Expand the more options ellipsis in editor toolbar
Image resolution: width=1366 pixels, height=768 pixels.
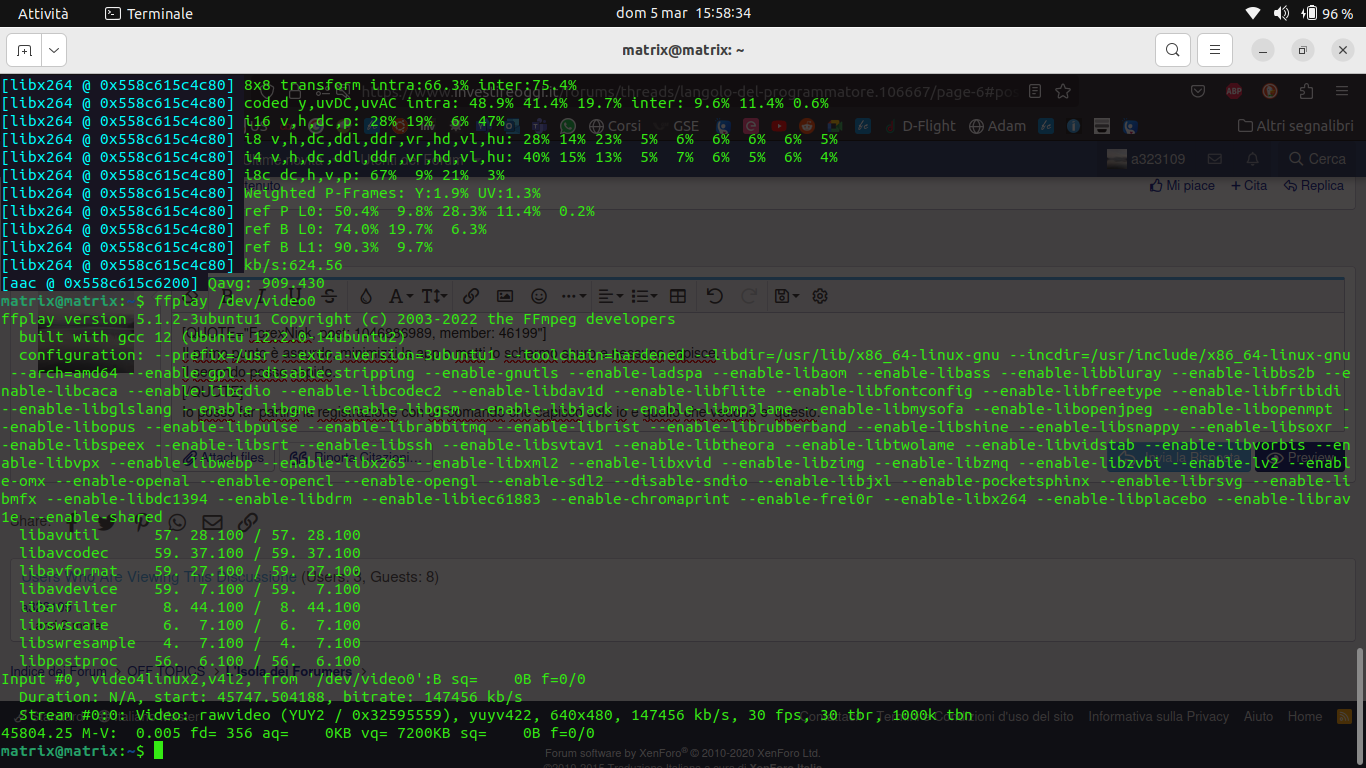point(574,296)
